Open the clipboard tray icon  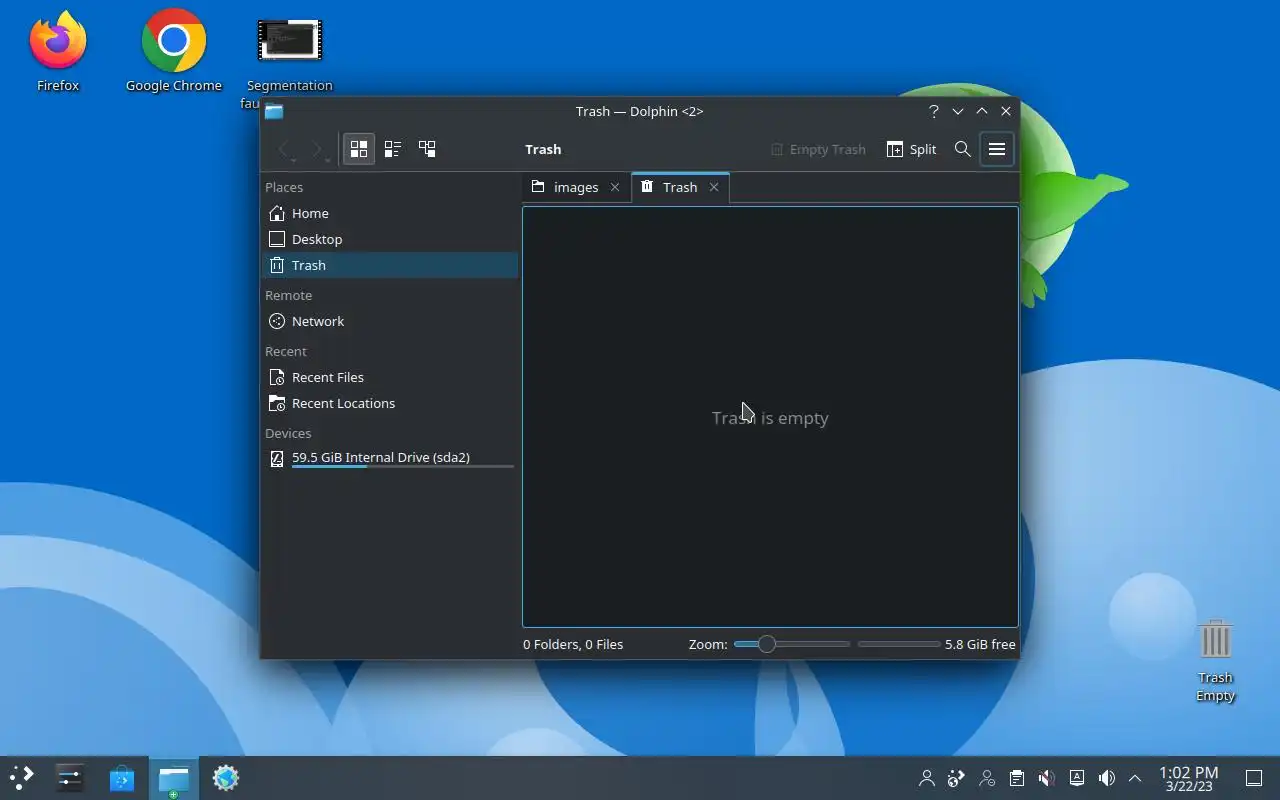[1017, 777]
